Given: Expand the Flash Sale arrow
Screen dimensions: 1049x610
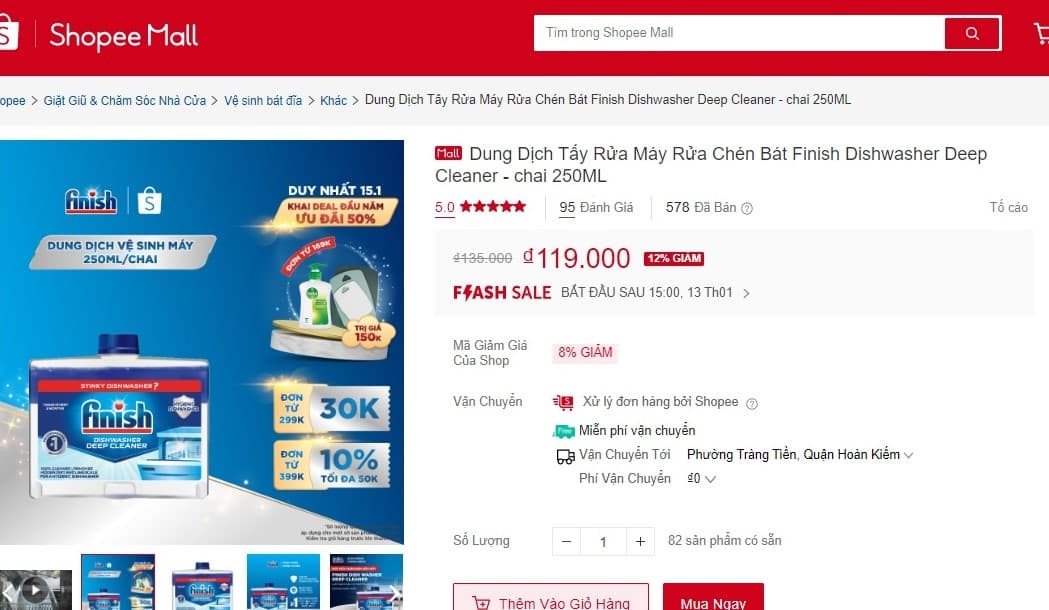Looking at the screenshot, I should tap(747, 293).
